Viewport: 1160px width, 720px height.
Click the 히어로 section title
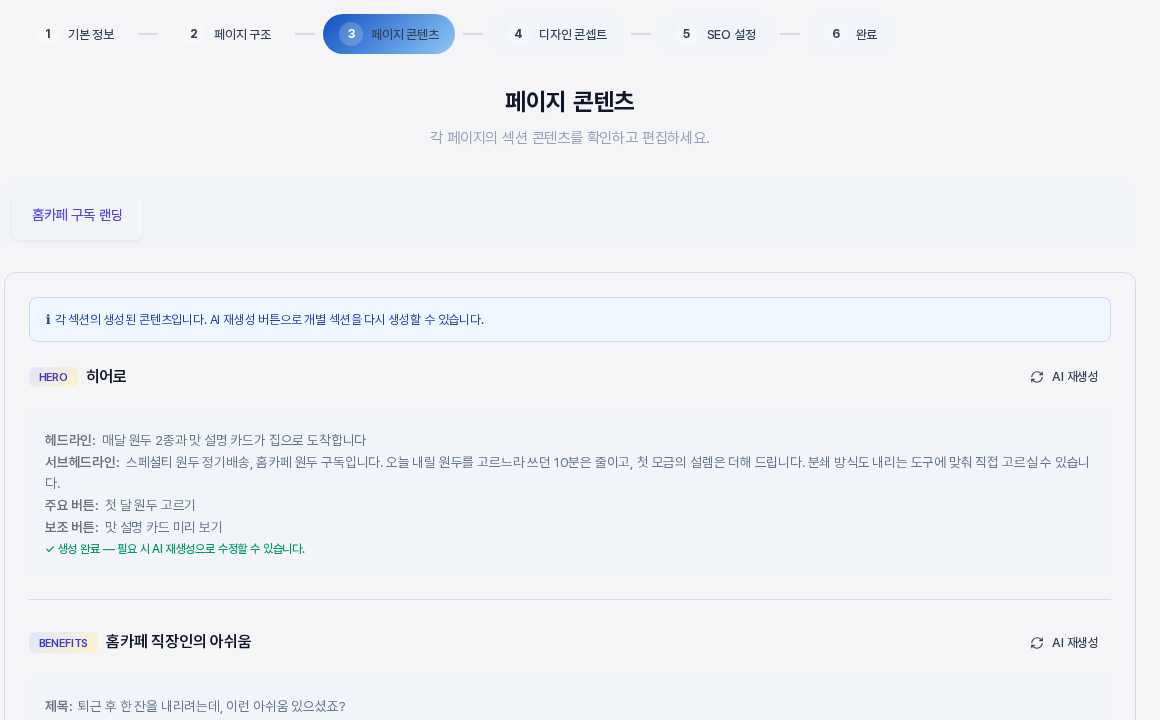[106, 377]
